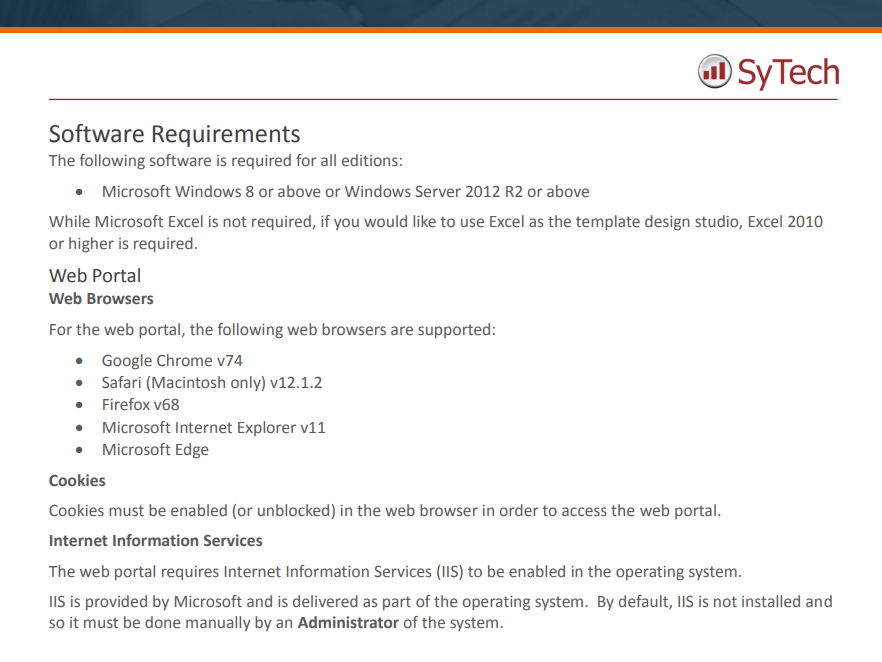Click the sentence mentioning Excel 2010

436,233
